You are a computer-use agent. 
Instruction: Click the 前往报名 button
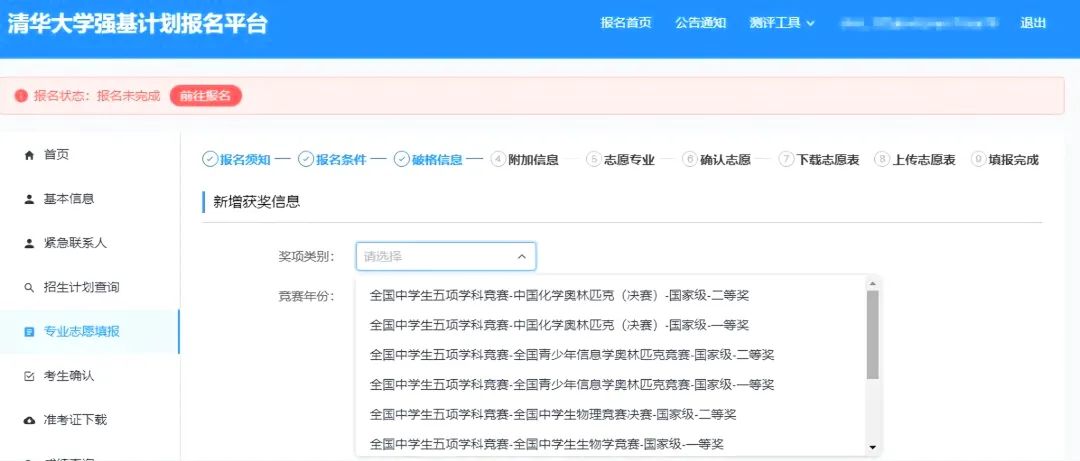tap(205, 96)
